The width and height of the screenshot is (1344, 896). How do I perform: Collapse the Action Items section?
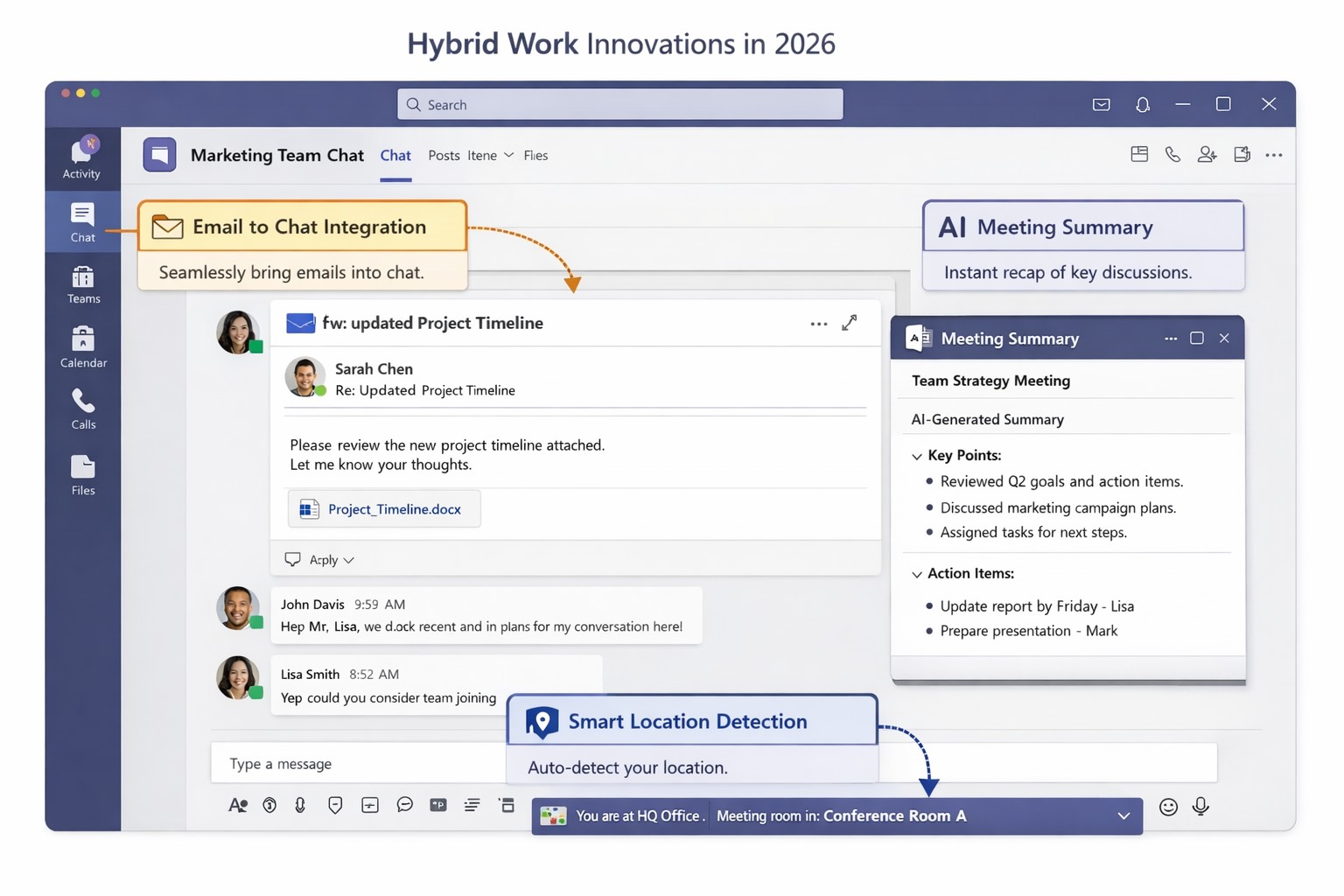point(917,574)
